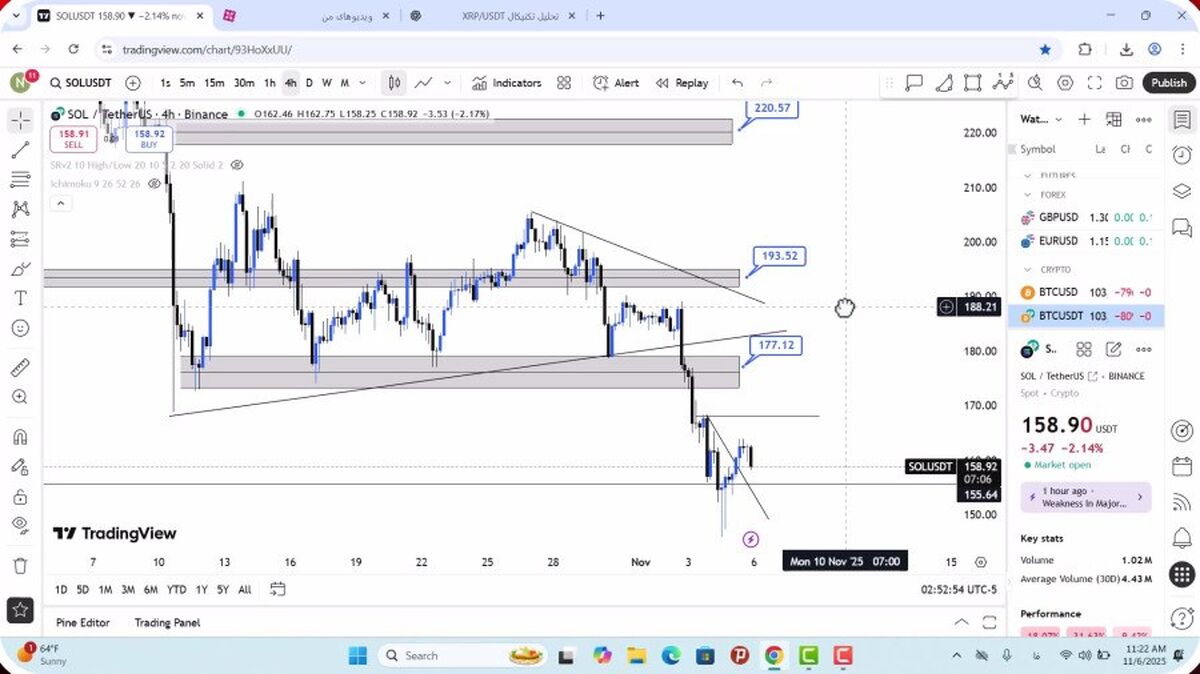The image size is (1200, 674).
Task: Select the ruler Measure tool
Action: (20, 367)
